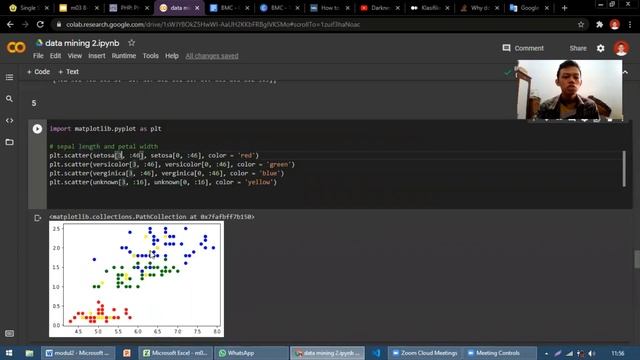The image size is (640, 360).
Task: Close the data mining browser tab
Action: coord(197,8)
